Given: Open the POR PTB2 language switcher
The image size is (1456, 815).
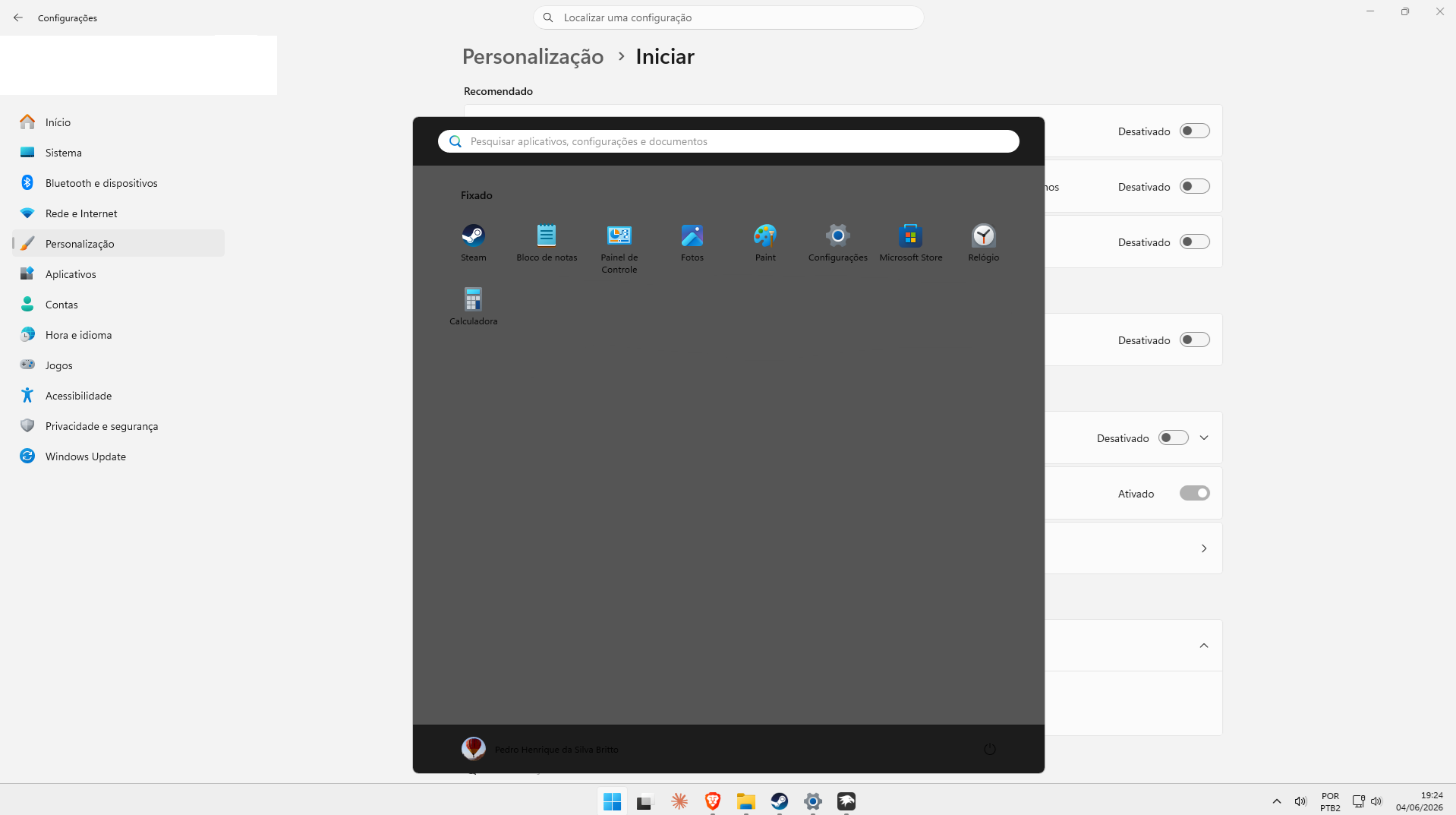Looking at the screenshot, I should (x=1330, y=801).
